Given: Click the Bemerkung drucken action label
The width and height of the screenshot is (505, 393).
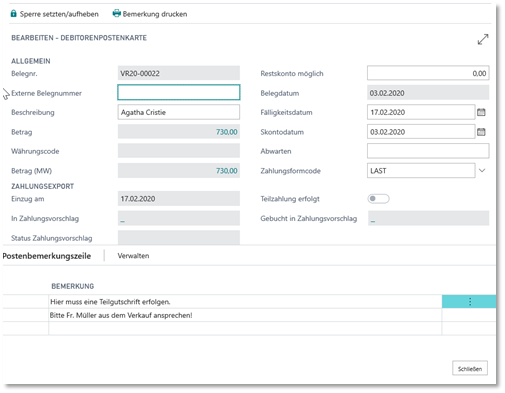Looking at the screenshot, I should pos(155,14).
